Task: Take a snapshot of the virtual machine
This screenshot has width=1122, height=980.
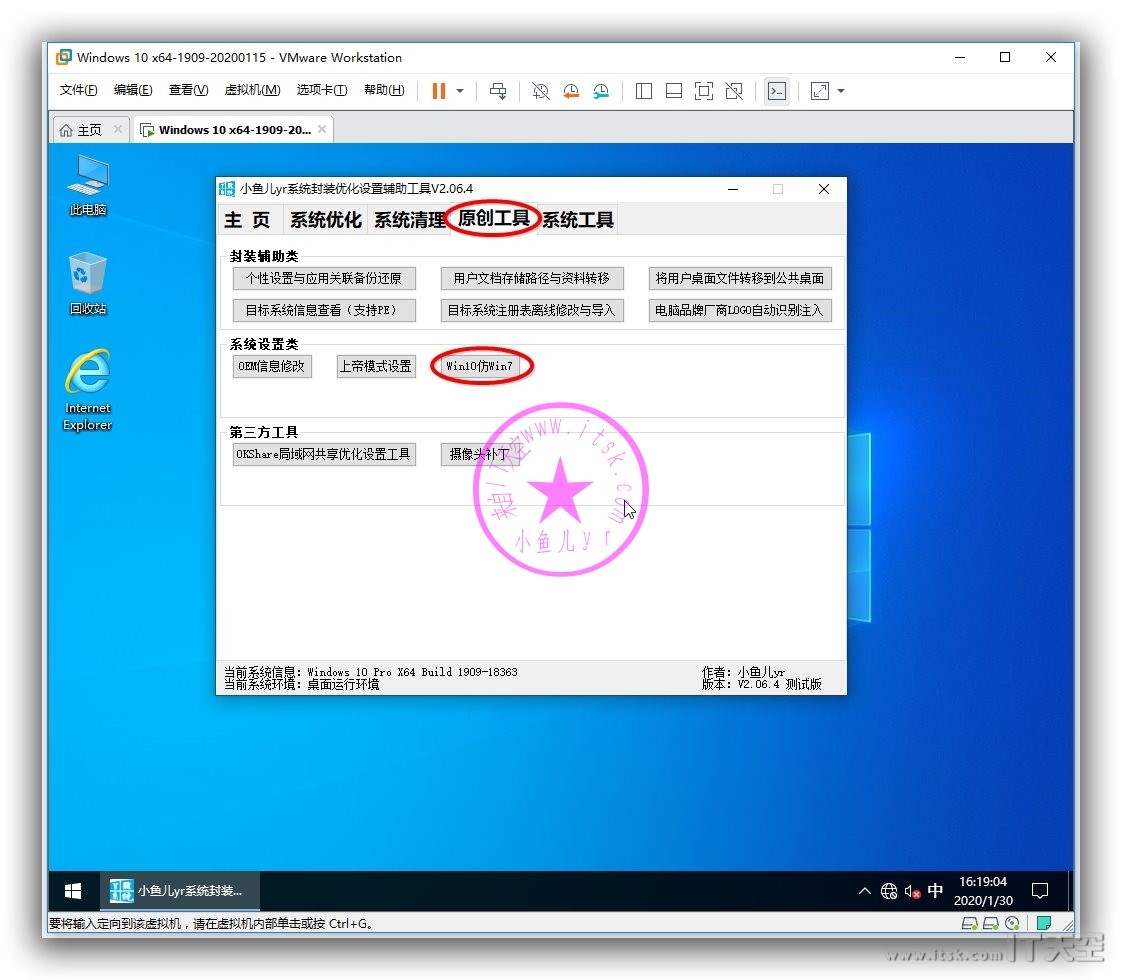Action: coord(540,91)
